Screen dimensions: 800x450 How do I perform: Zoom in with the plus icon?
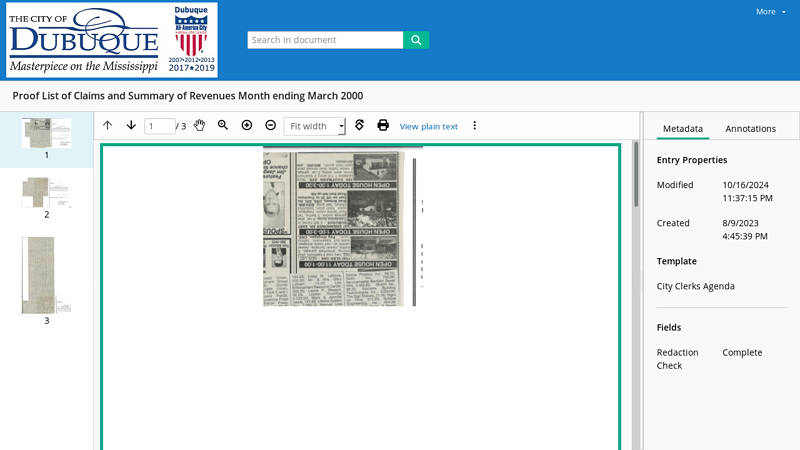tap(247, 126)
